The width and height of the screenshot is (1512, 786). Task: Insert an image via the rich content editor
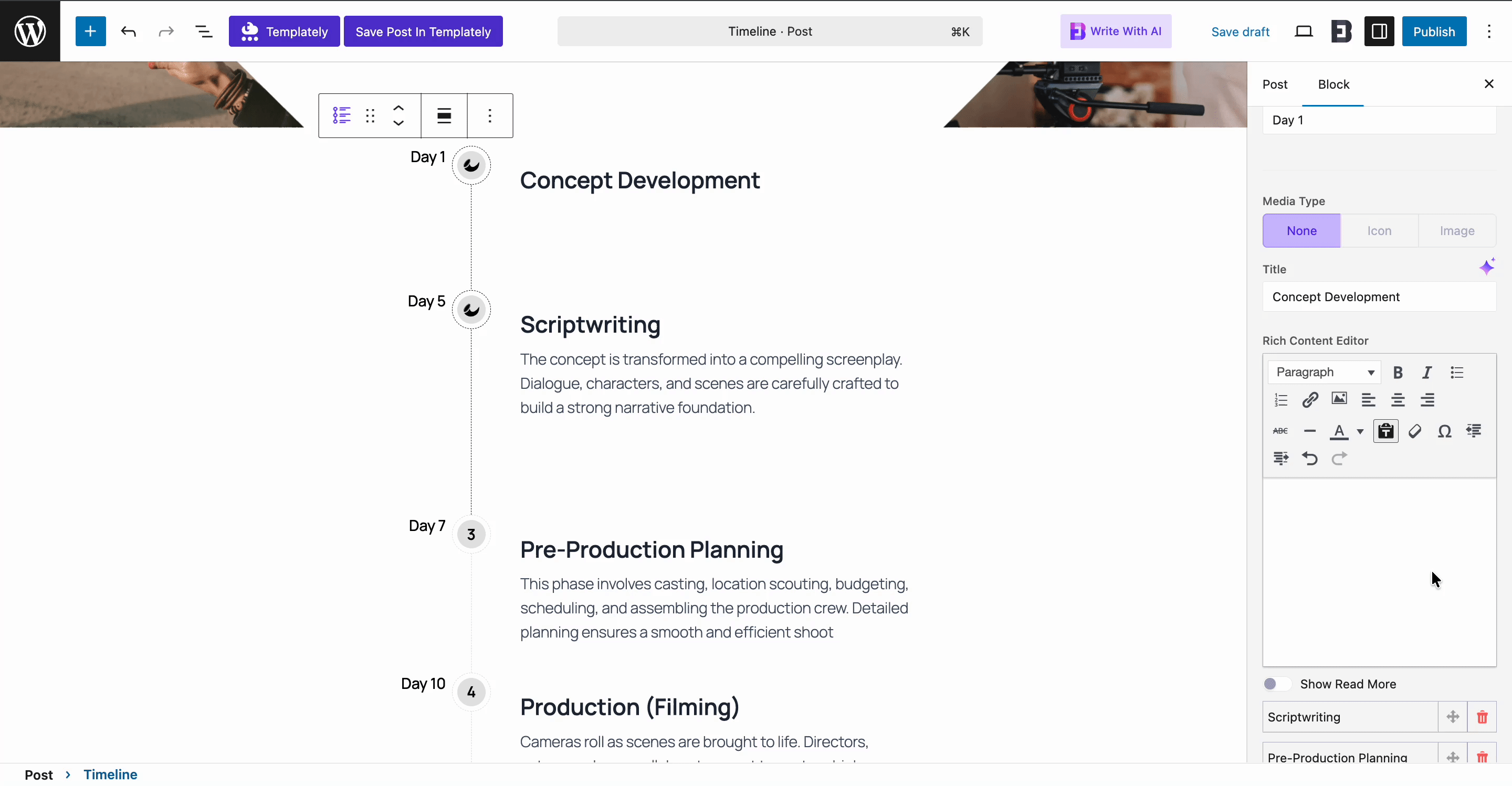1340,399
